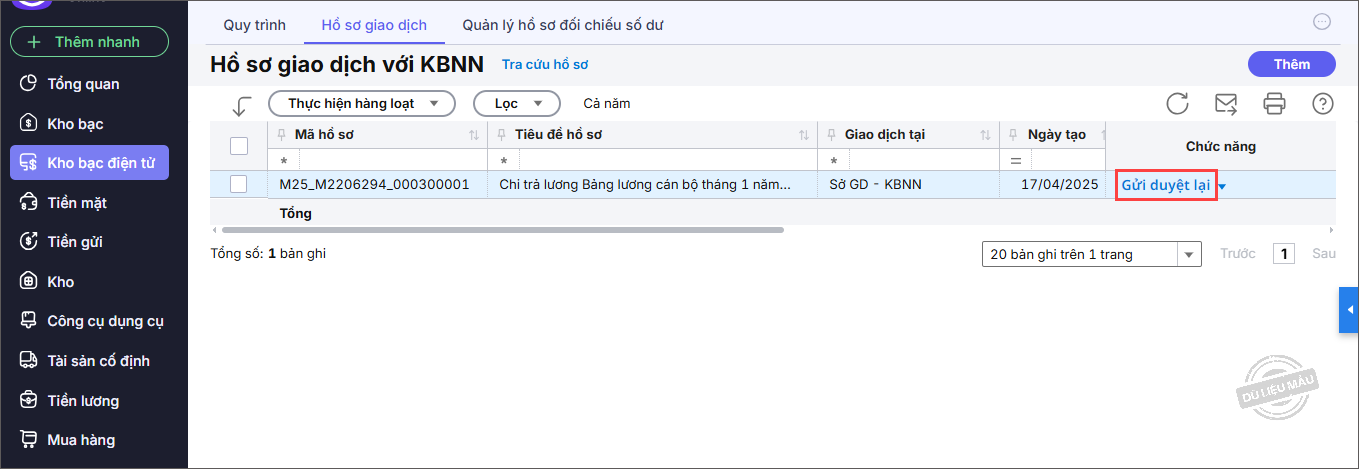Screen dimensions: 1359x469
Task: Expand arrow next to Gửi duyệt lại
Action: pos(1222,186)
